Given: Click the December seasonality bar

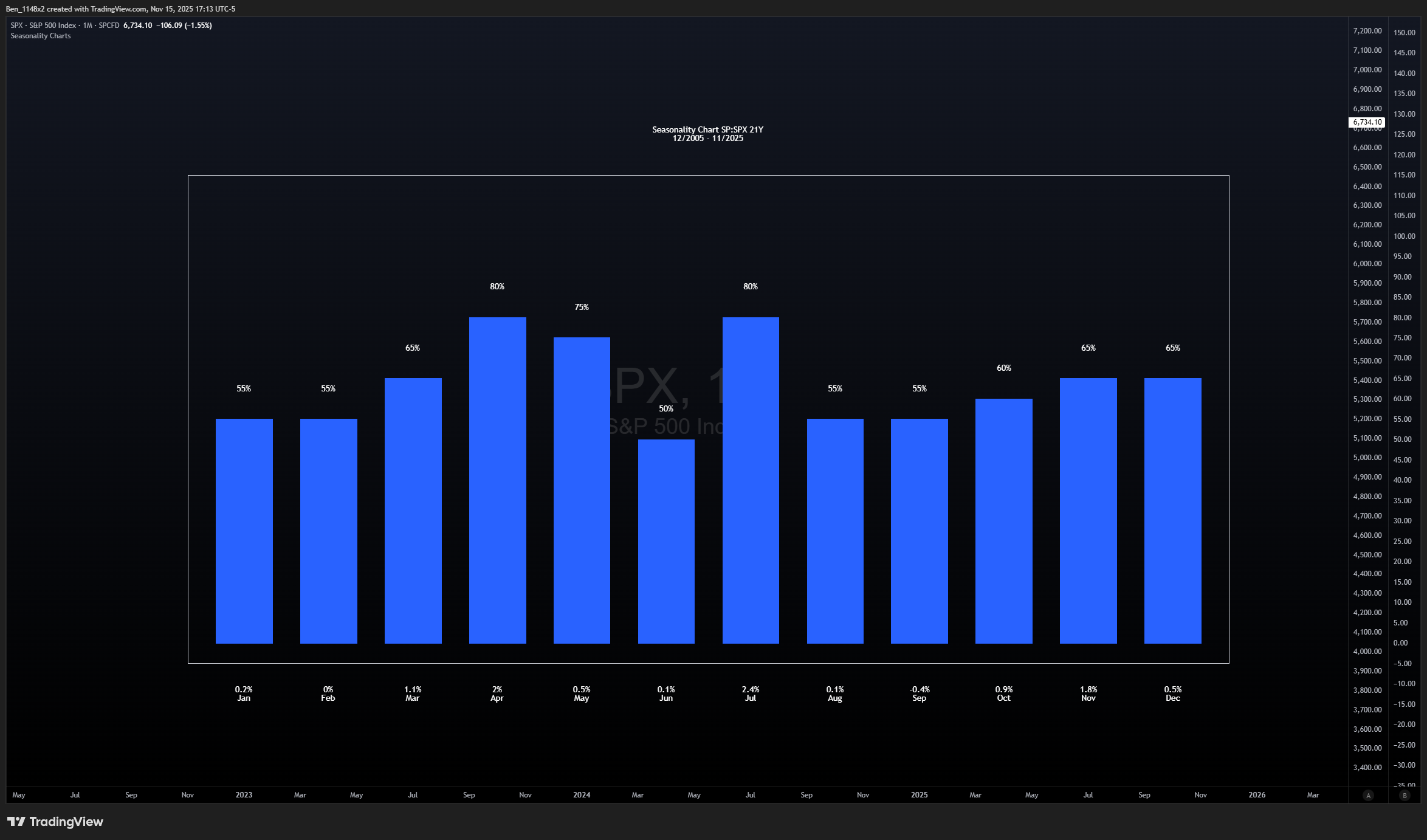Looking at the screenshot, I should coord(1172,511).
